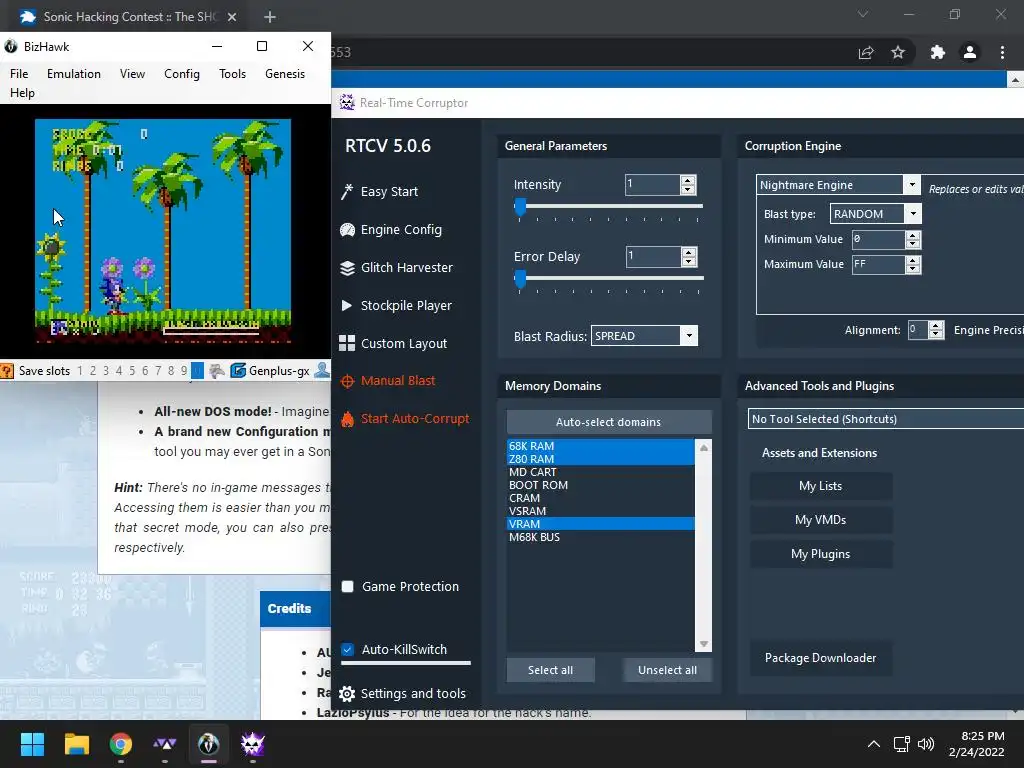Image resolution: width=1024 pixels, height=768 pixels.
Task: Open Windows Start menu
Action: [32, 744]
